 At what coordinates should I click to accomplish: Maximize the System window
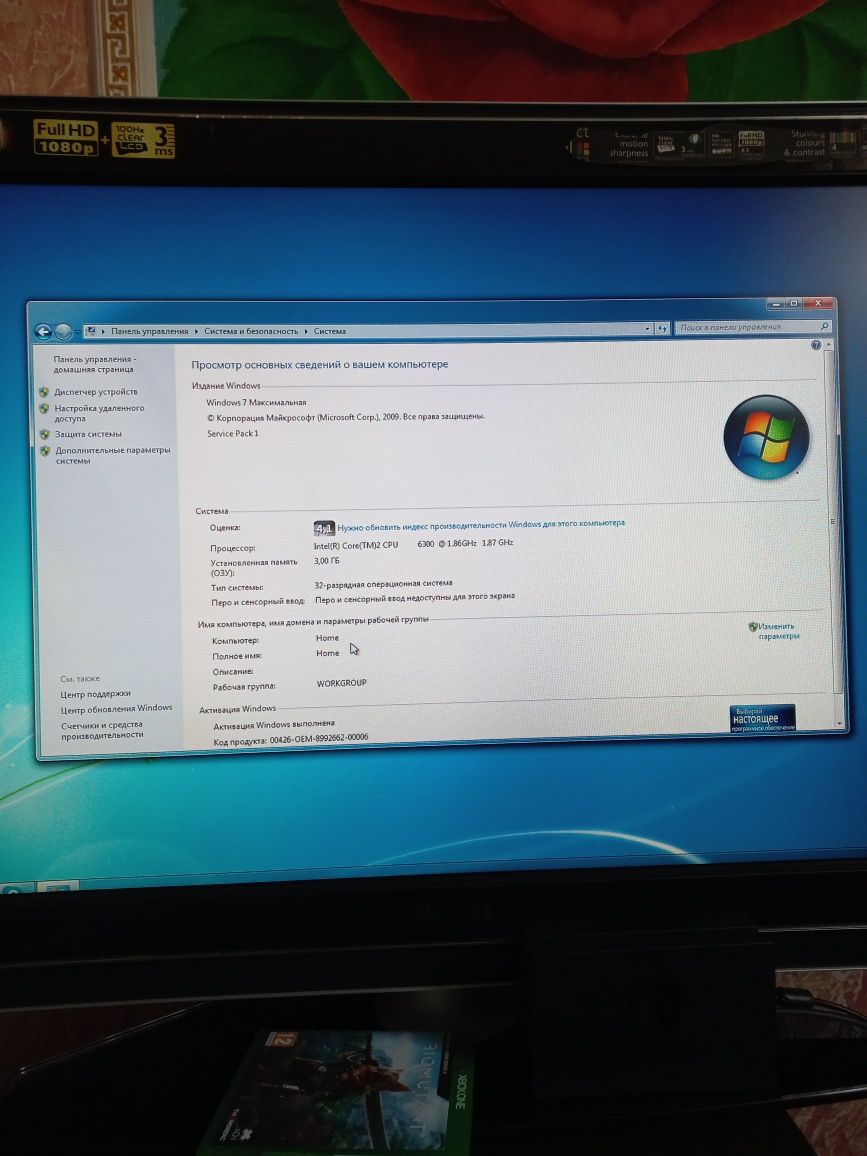pyautogui.click(x=793, y=303)
